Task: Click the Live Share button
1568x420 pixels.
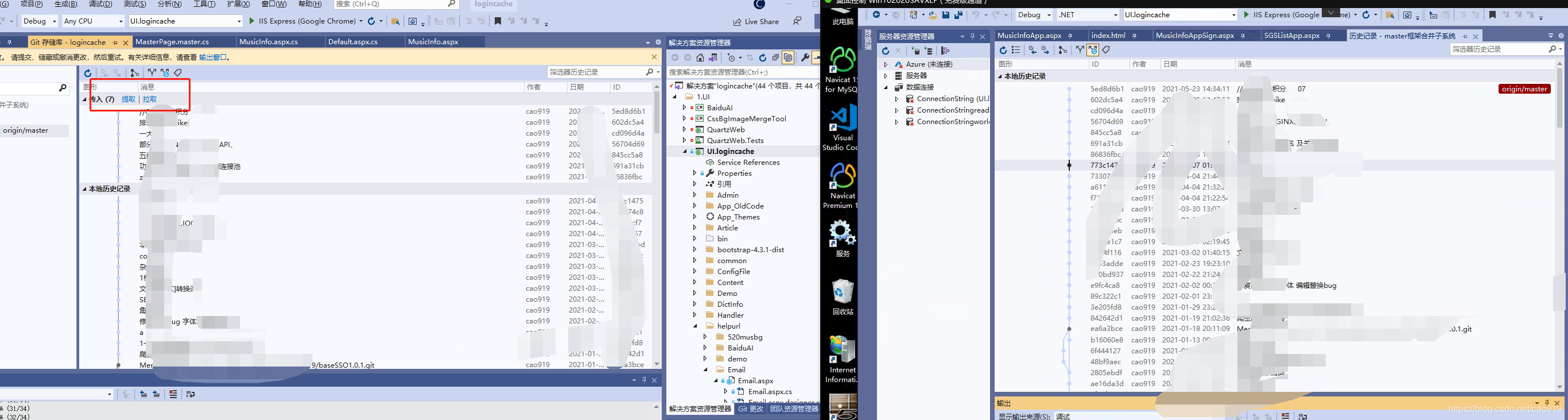Action: point(756,21)
